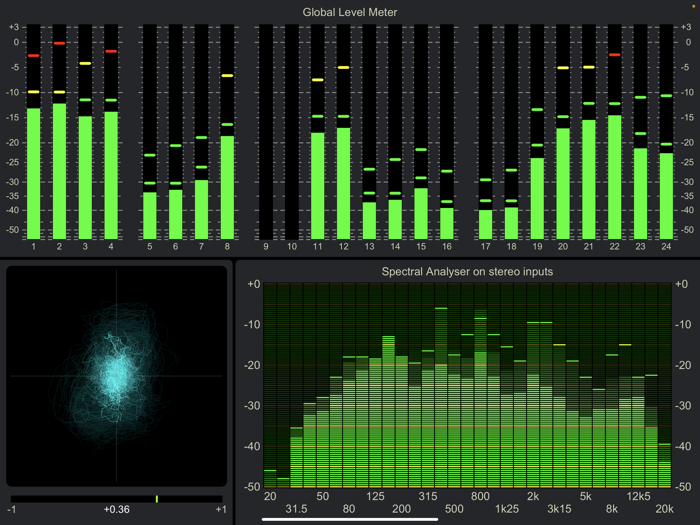
Task: Click the yellow peak marker on channel 8
Action: coord(227,75)
